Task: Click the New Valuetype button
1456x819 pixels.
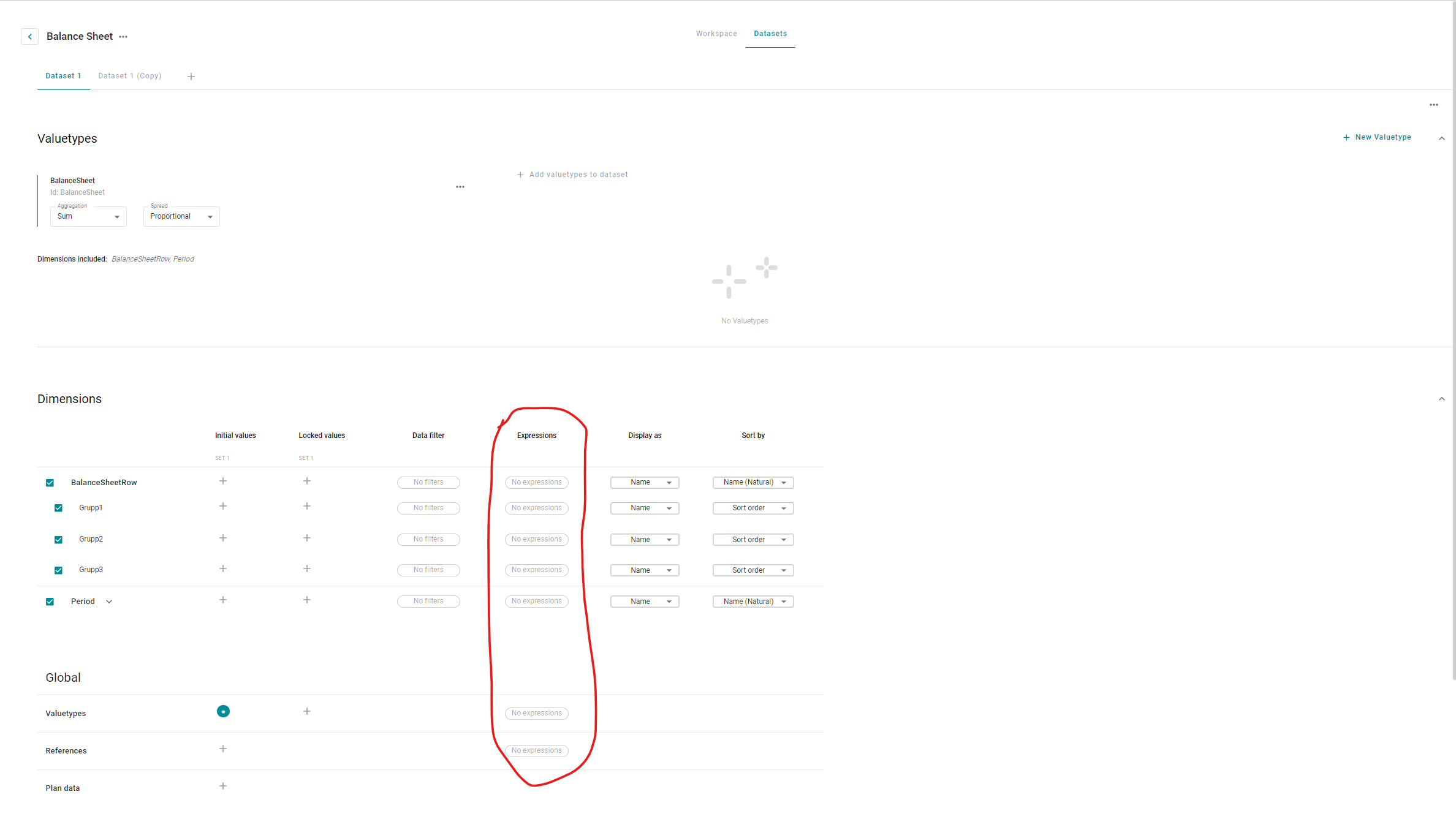Action: 1377,137
